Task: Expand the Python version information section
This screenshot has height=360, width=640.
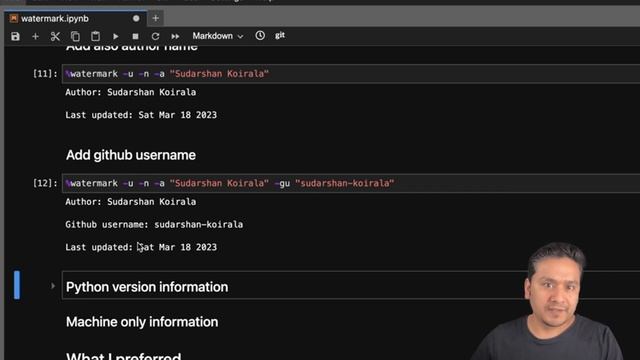Action: 53,286
